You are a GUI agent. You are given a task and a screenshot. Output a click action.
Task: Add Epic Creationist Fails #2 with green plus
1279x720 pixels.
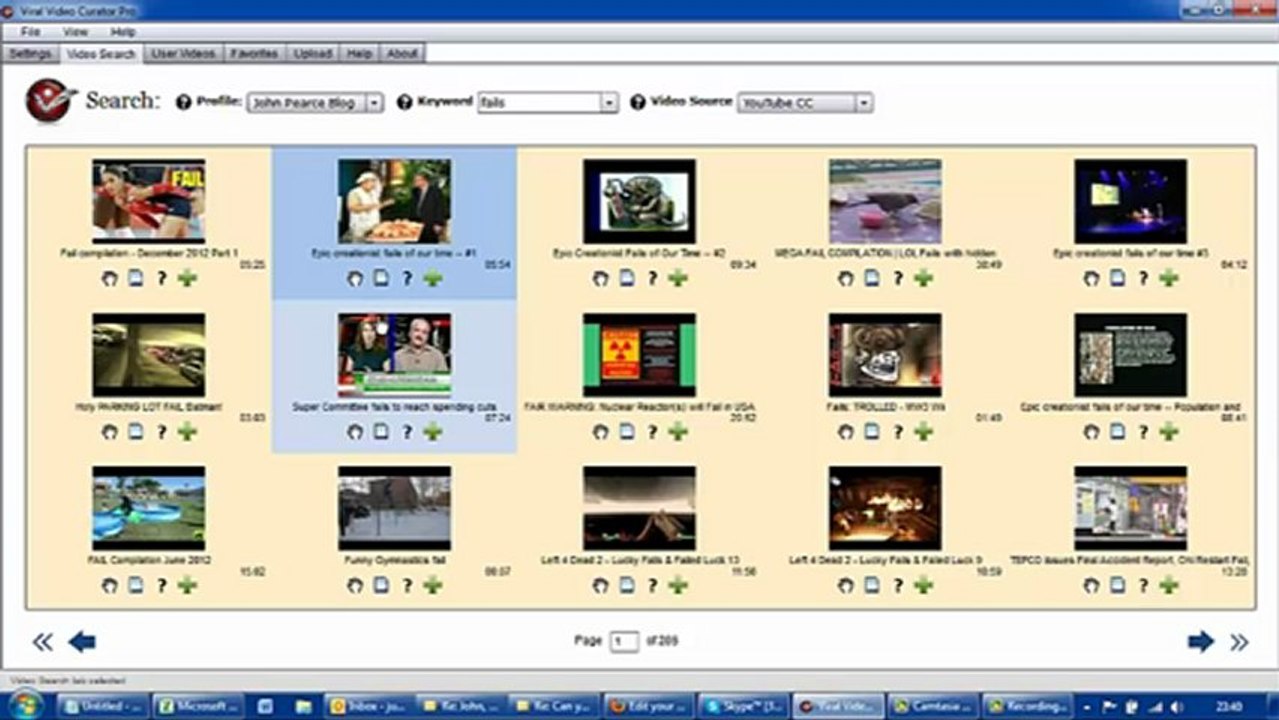point(678,278)
